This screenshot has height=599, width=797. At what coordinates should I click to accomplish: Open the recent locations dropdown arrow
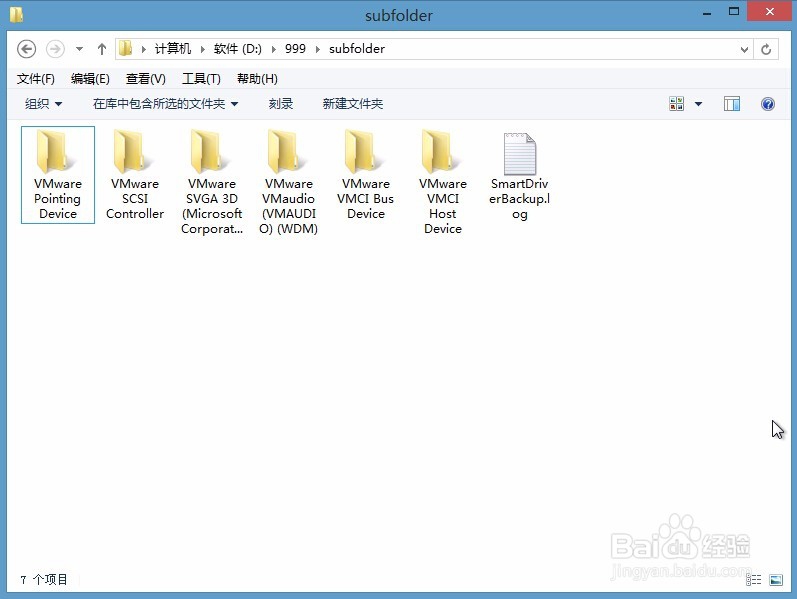79,49
